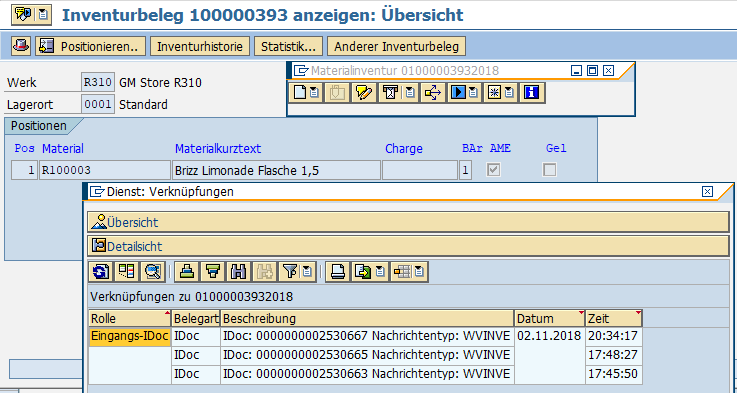This screenshot has height=393, width=737.
Task: Click the Zeit column header
Action: (x=614, y=318)
